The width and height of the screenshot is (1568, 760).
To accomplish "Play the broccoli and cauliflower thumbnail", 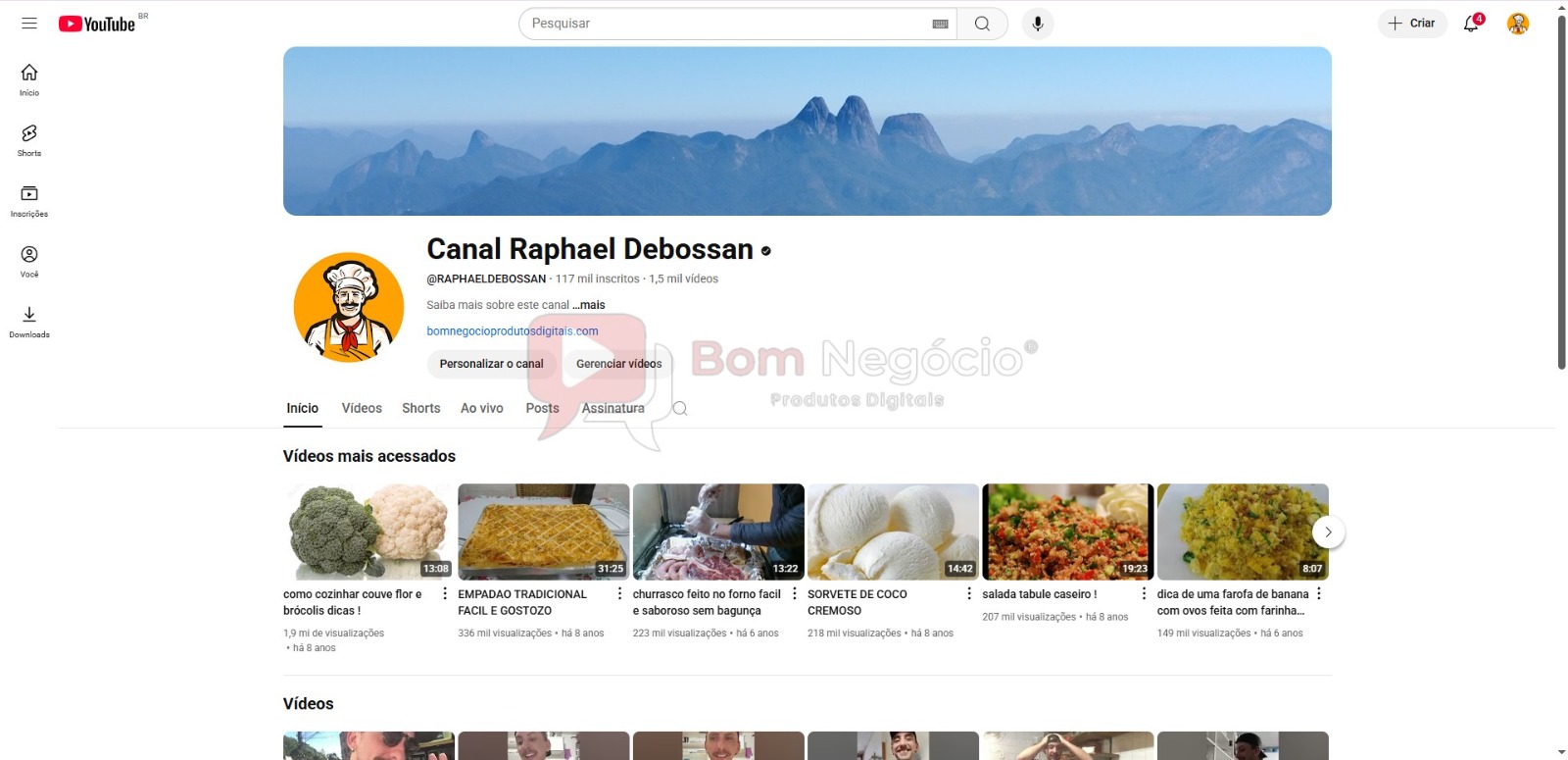I will [368, 532].
